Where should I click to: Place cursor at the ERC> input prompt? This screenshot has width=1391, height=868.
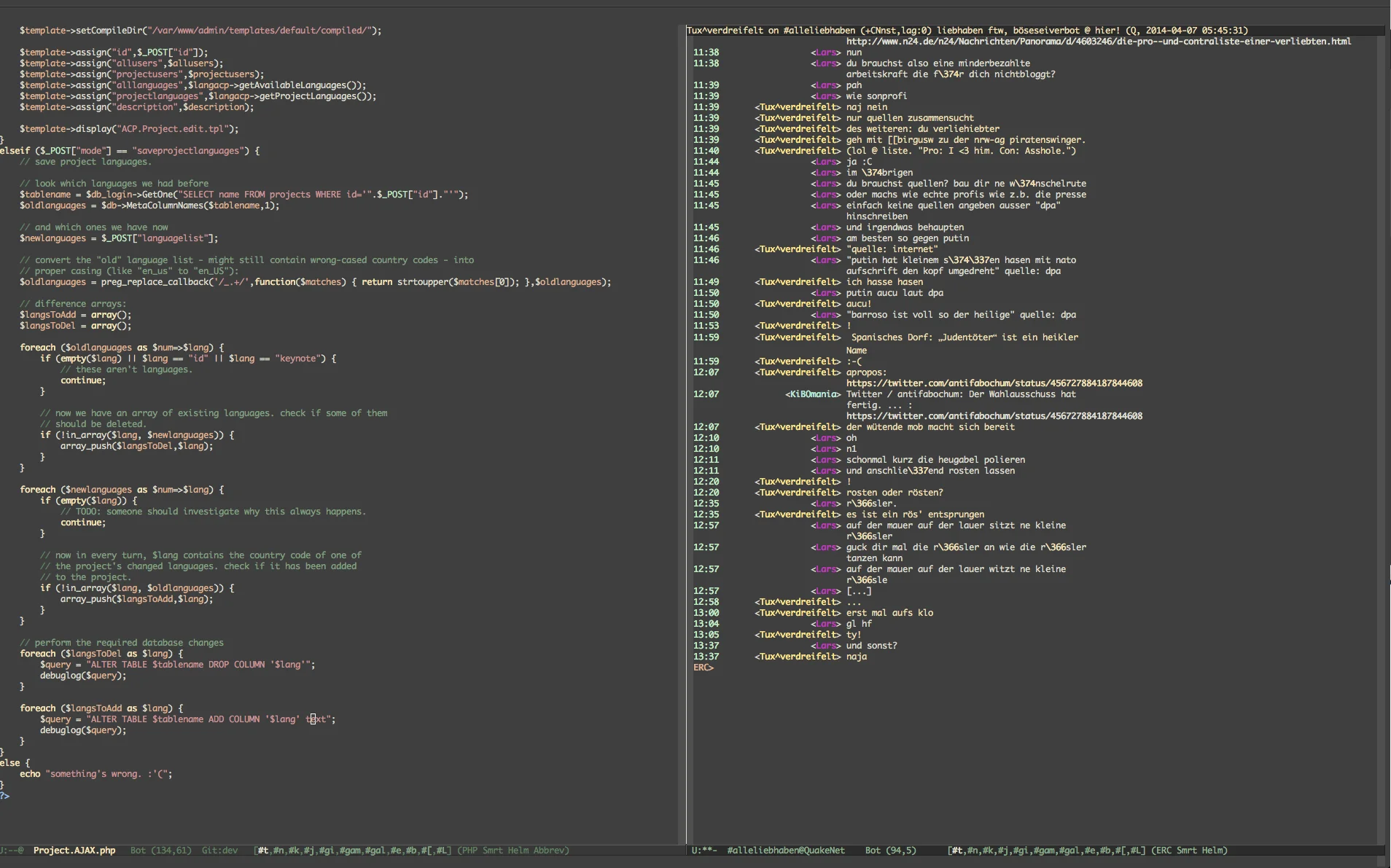coord(704,668)
